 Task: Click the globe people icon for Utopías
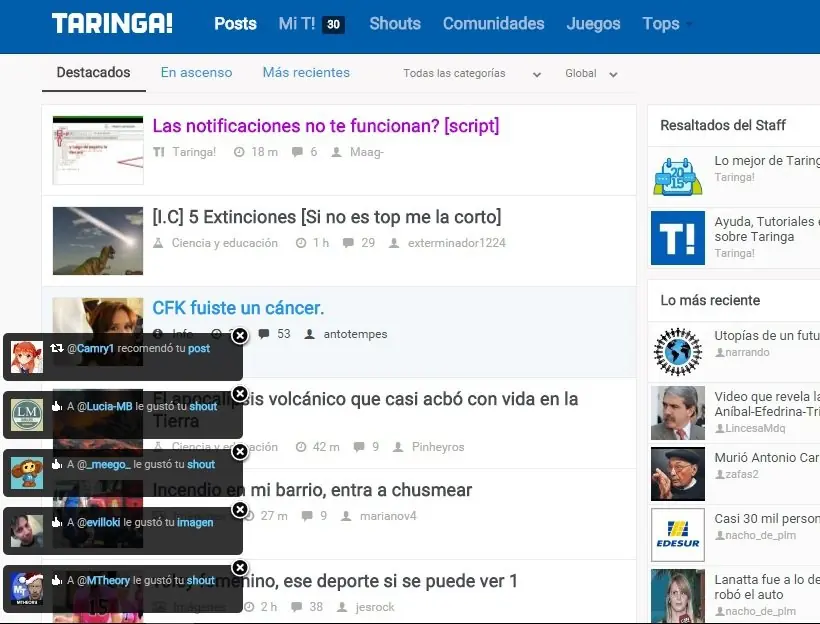click(678, 351)
